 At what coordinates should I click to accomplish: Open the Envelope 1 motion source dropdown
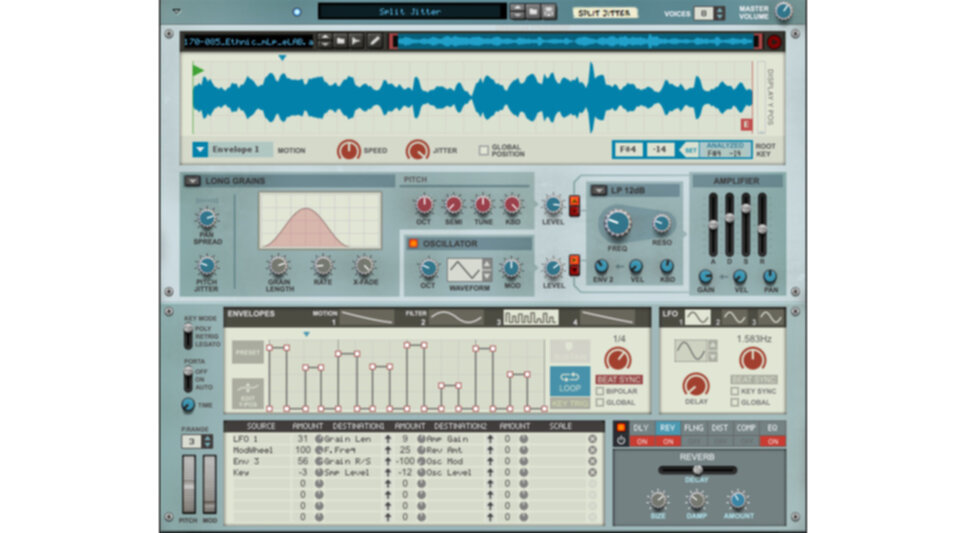point(201,150)
